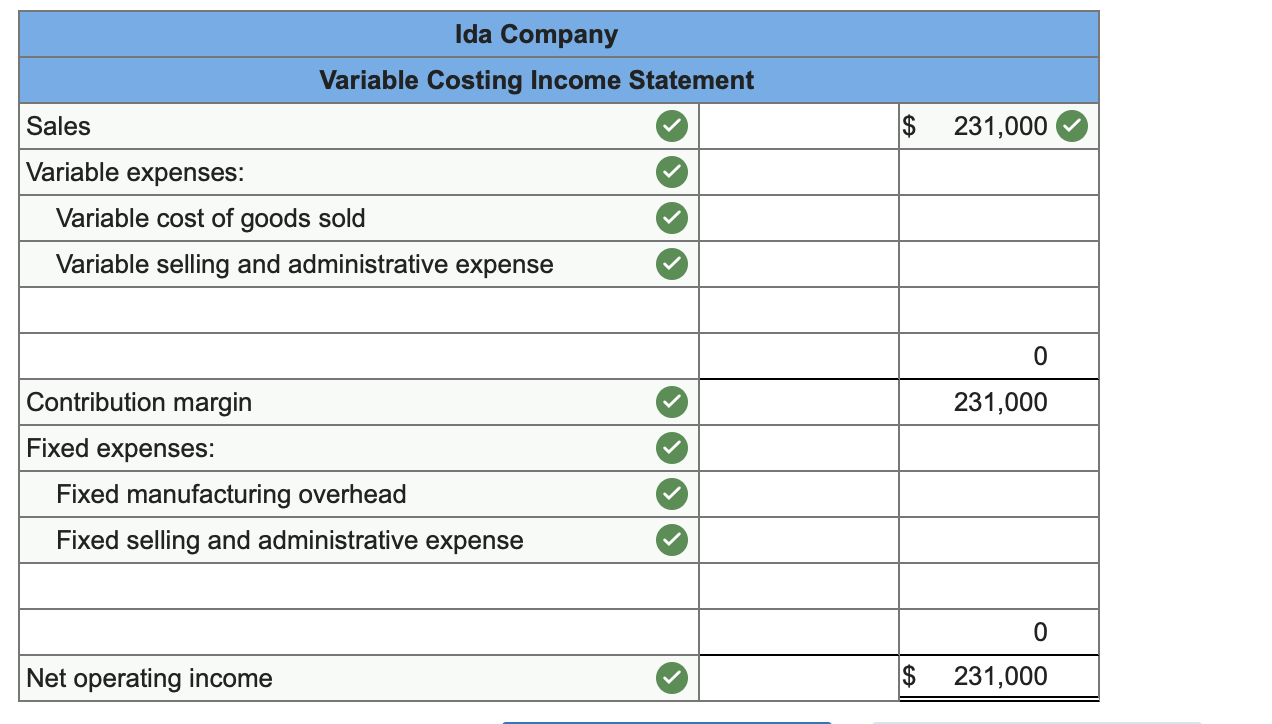Open the Variable cost of goods sold cell
This screenshot has height=724, width=1272.
359,219
